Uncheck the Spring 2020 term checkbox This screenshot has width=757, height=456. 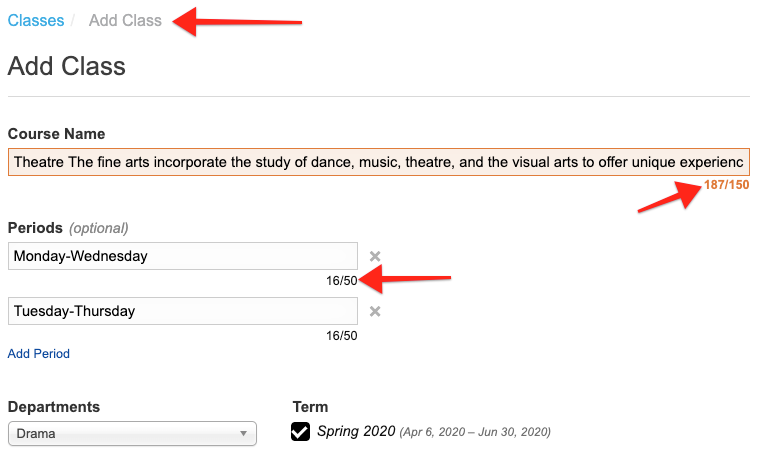pyautogui.click(x=301, y=432)
